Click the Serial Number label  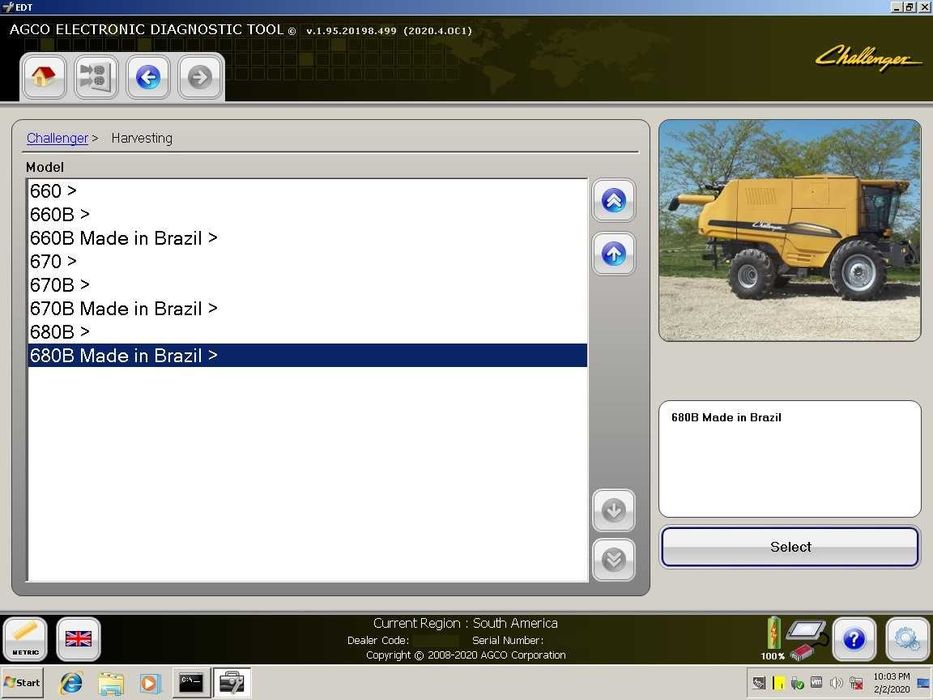click(x=508, y=640)
